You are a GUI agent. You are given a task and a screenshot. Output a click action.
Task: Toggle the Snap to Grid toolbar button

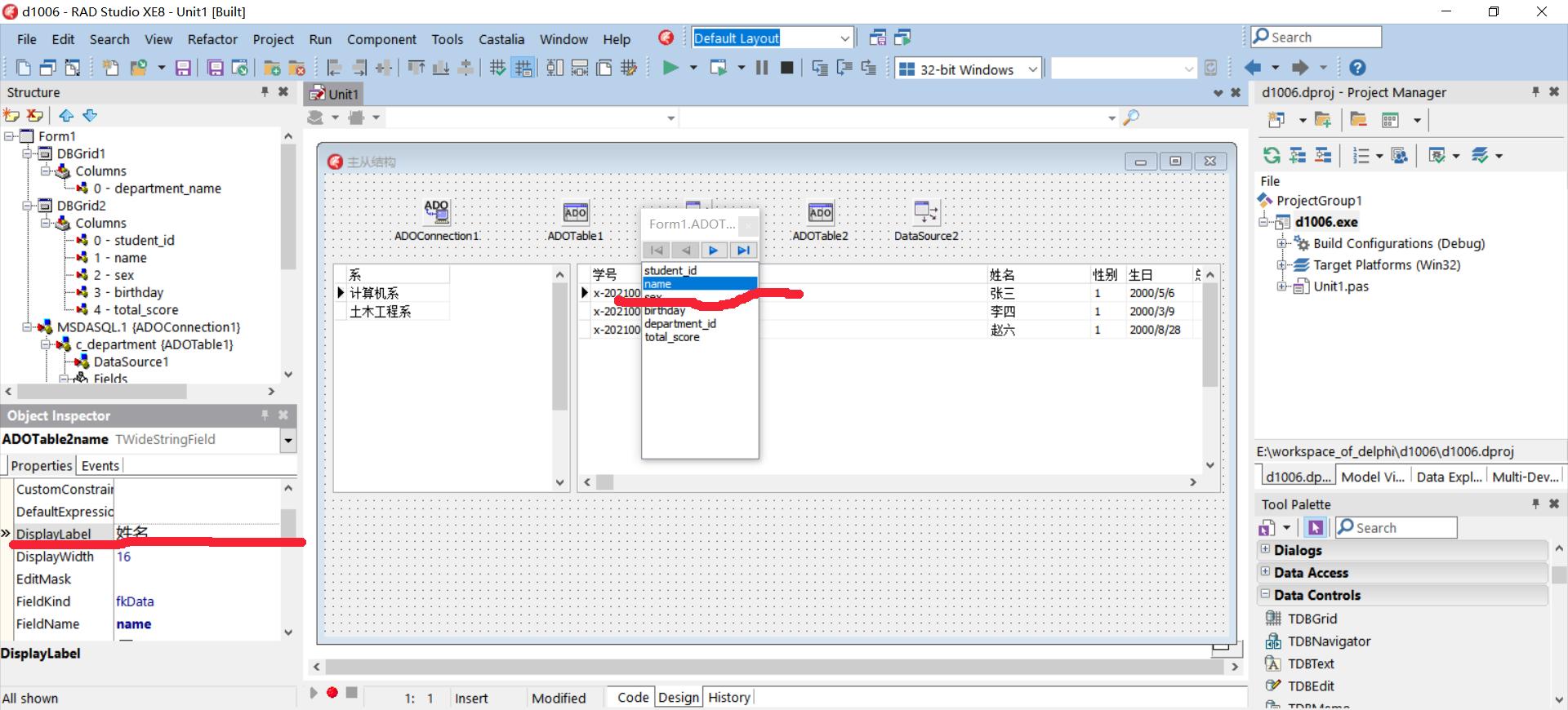point(523,69)
